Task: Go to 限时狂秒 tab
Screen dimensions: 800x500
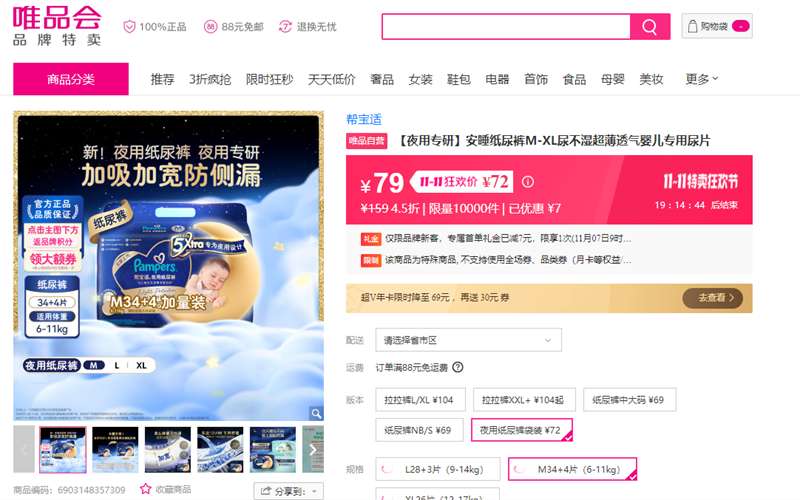Action: (269, 79)
